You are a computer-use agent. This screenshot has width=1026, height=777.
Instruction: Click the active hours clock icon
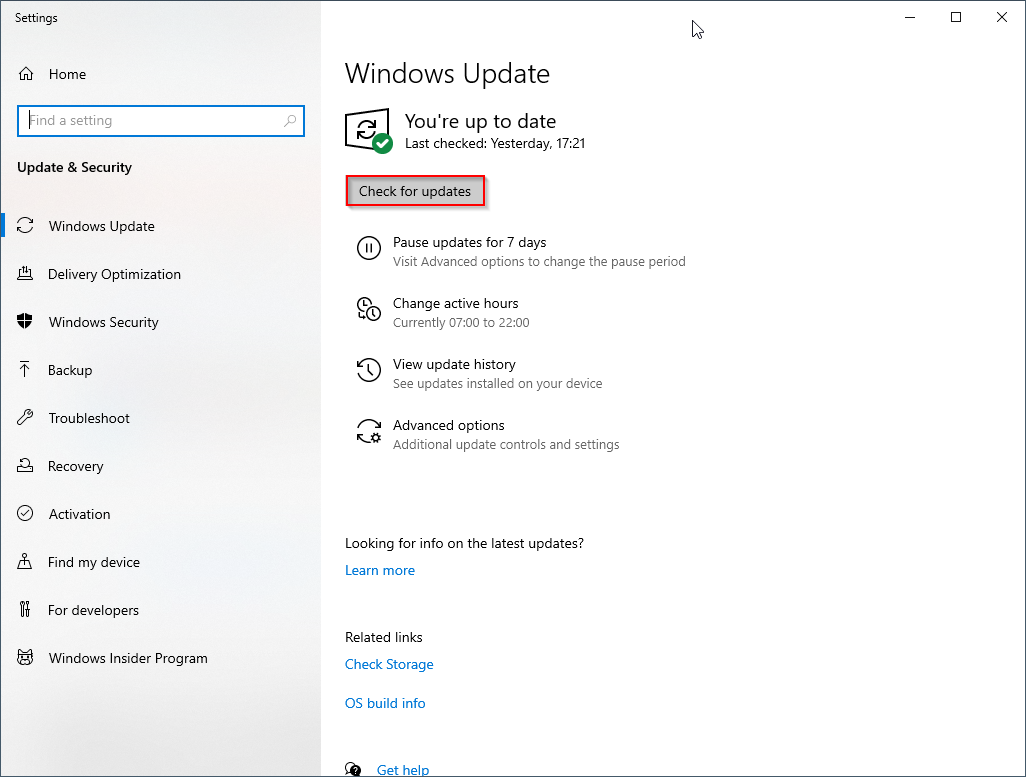click(x=368, y=309)
